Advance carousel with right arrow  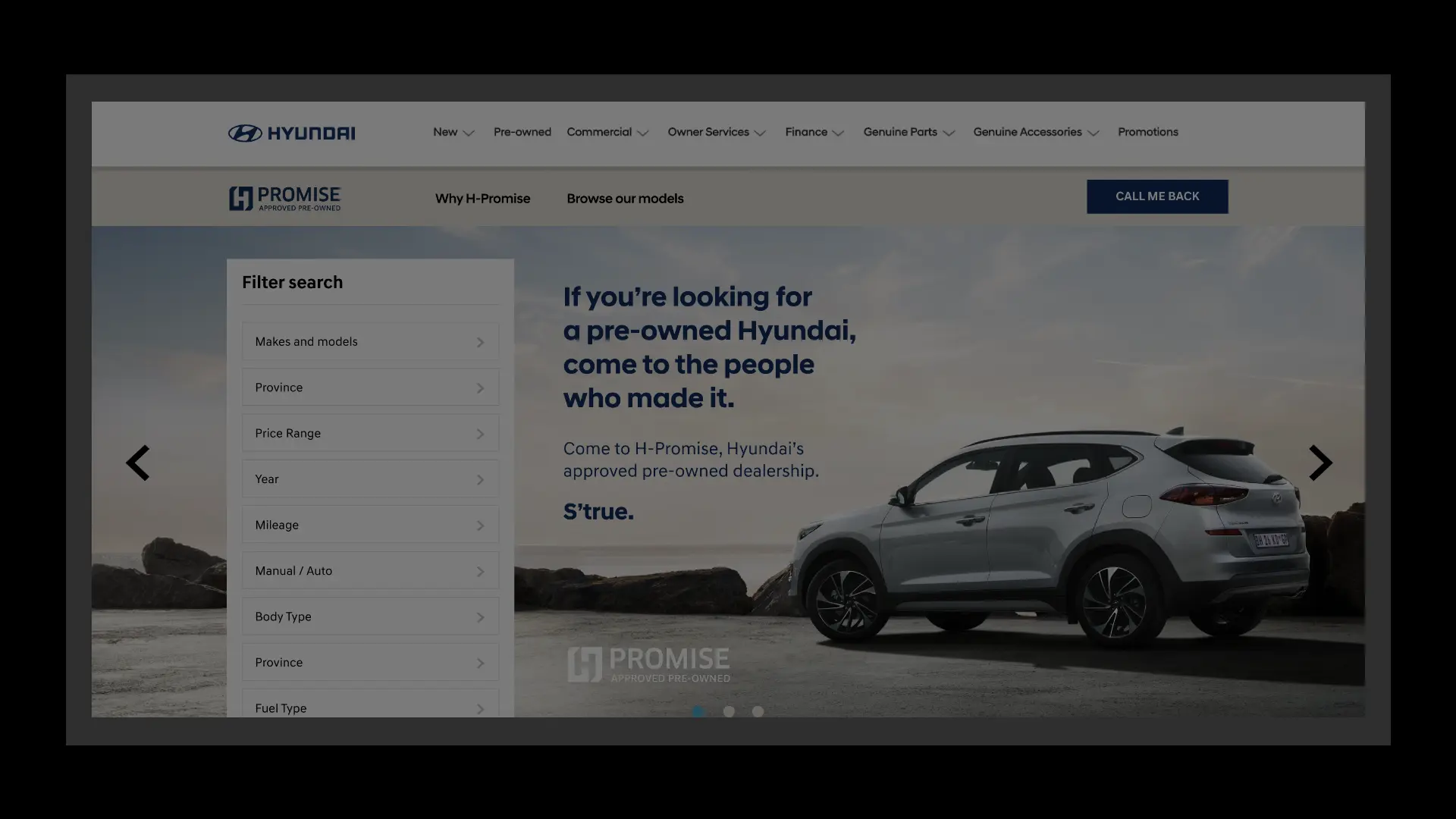[1320, 463]
